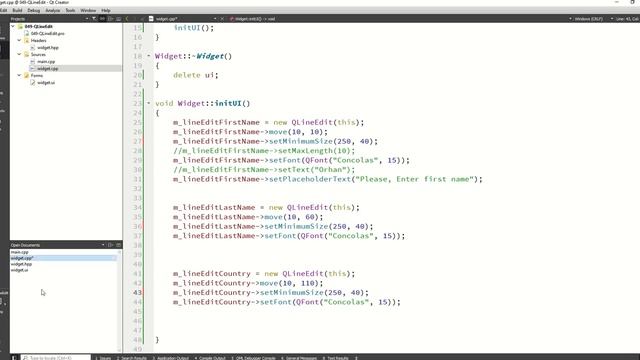Open the Help menu
The image size is (640, 360).
coord(106,10)
